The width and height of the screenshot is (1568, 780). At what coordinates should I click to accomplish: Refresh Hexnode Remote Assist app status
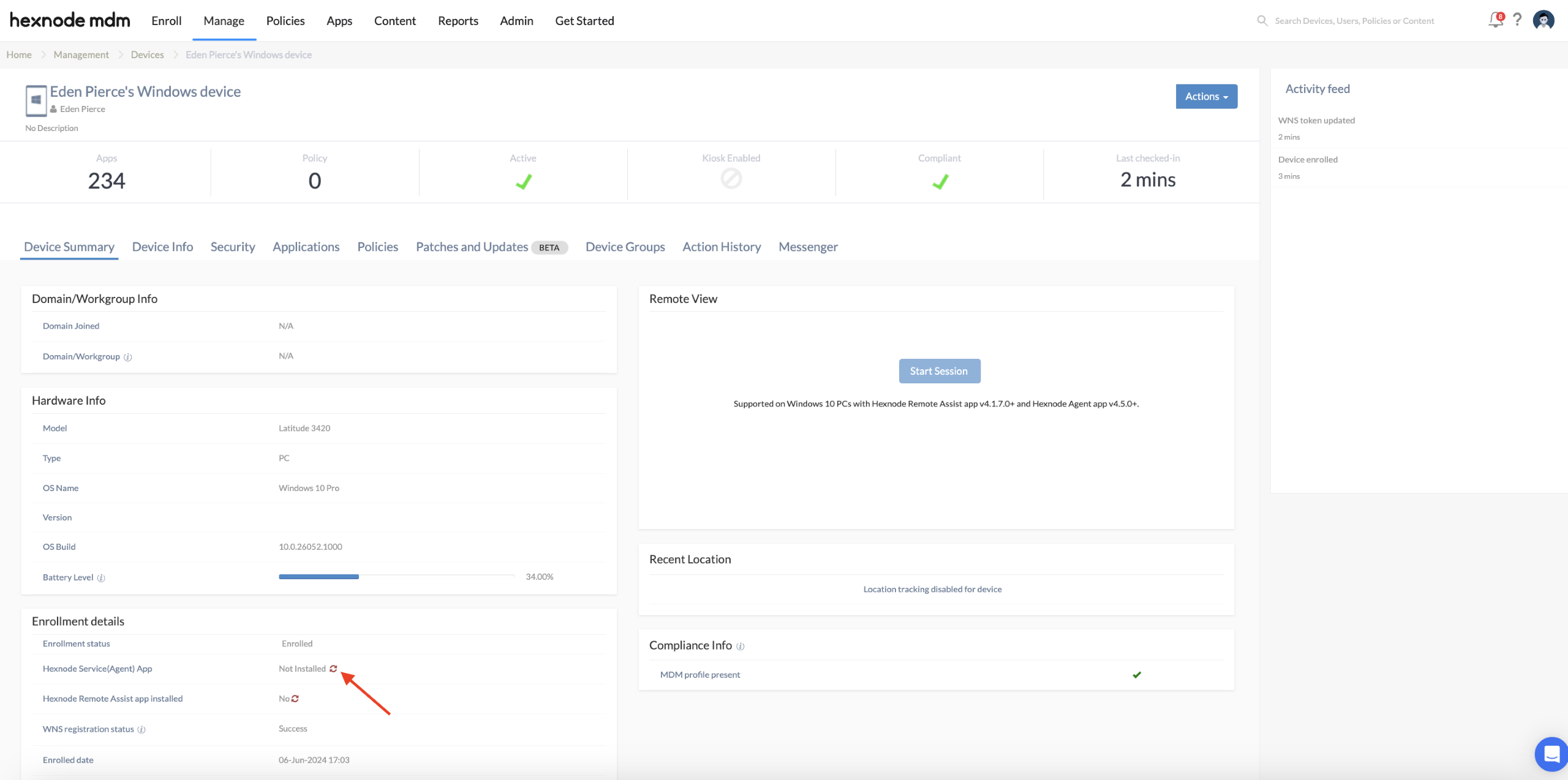[x=295, y=699]
